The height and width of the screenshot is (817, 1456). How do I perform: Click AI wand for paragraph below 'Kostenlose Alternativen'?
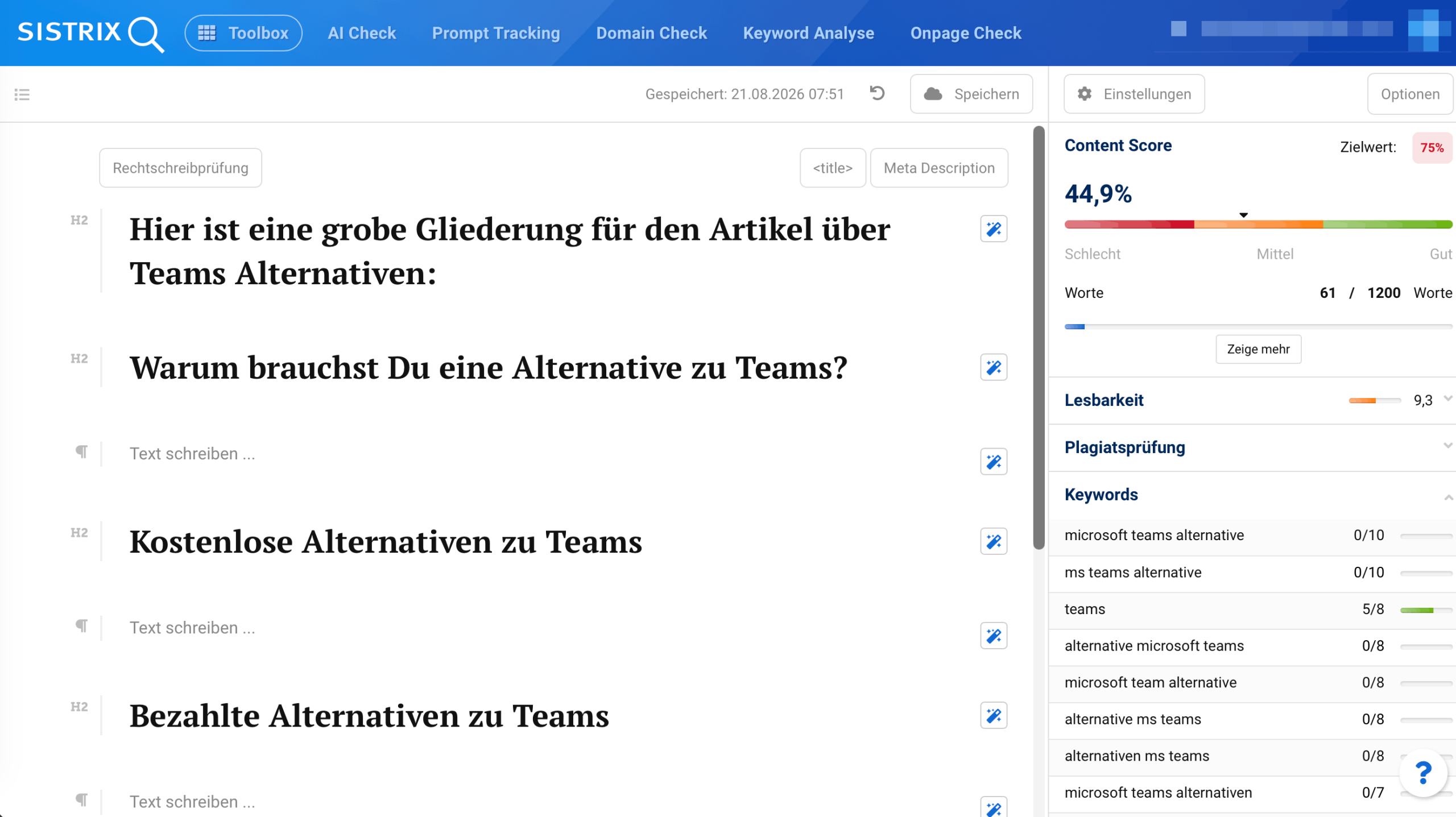point(994,636)
